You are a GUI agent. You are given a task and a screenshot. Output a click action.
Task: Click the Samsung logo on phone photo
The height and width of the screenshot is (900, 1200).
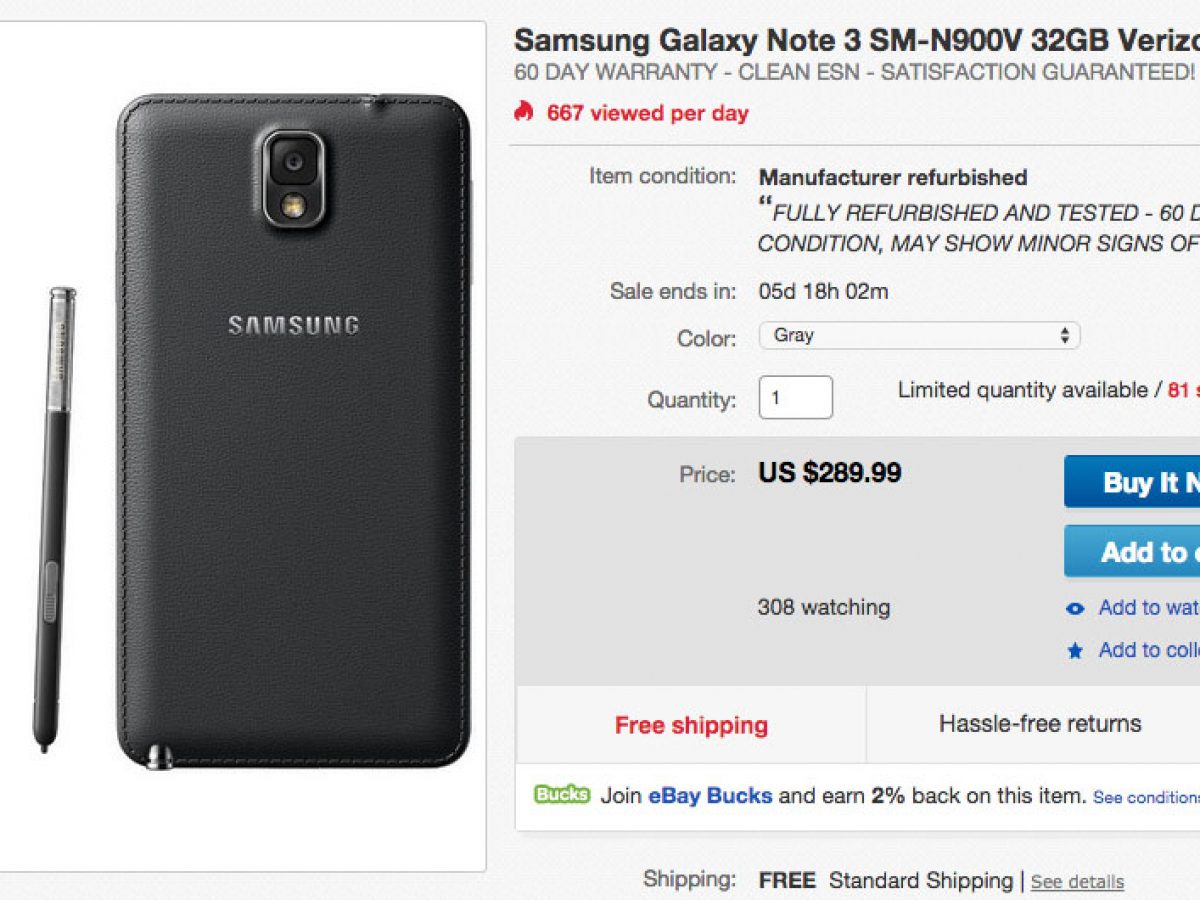[x=293, y=325]
